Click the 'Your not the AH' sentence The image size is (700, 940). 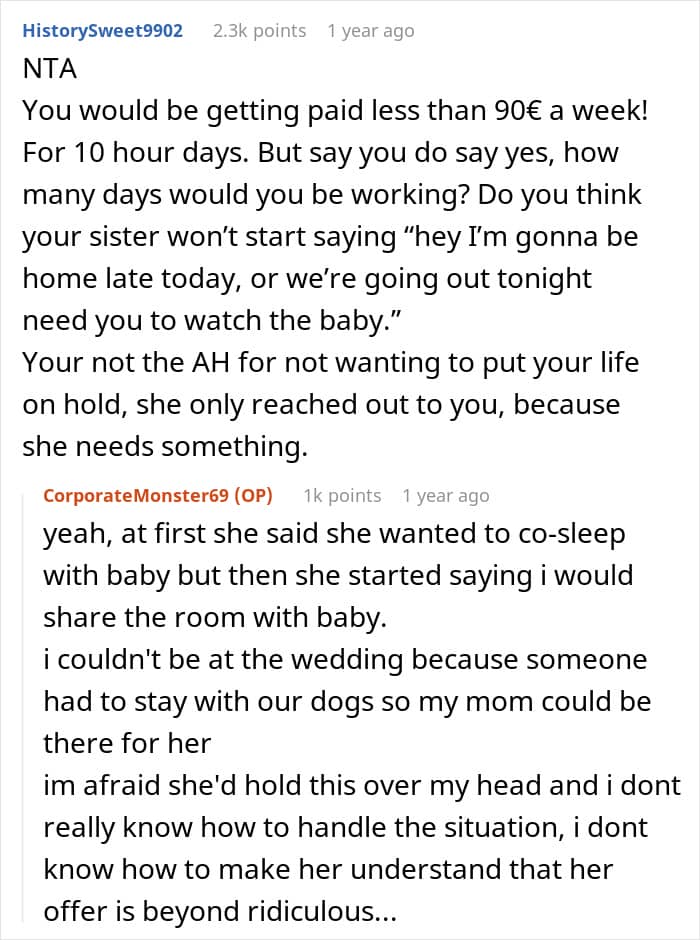click(x=331, y=363)
